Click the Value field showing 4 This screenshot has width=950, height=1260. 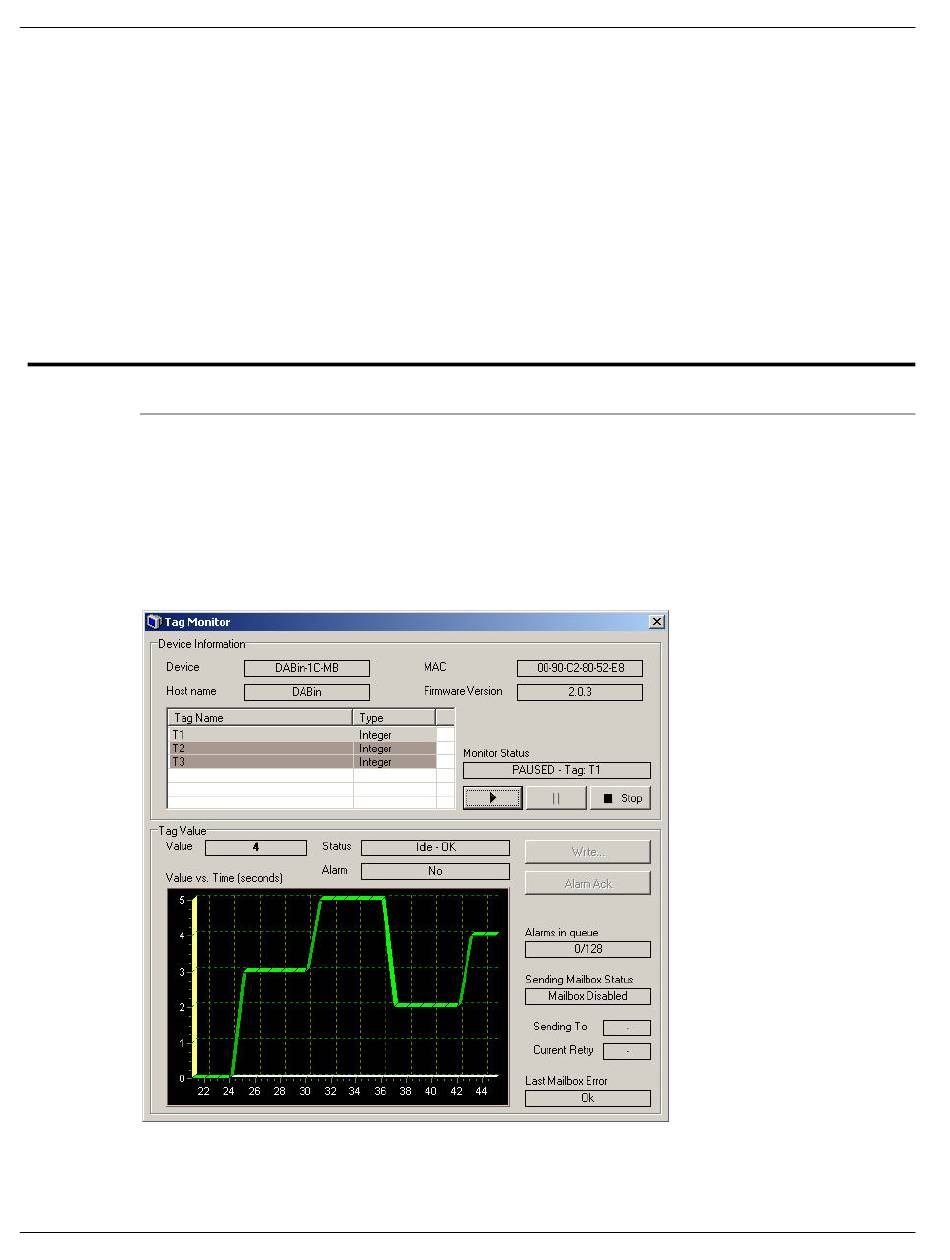[256, 848]
